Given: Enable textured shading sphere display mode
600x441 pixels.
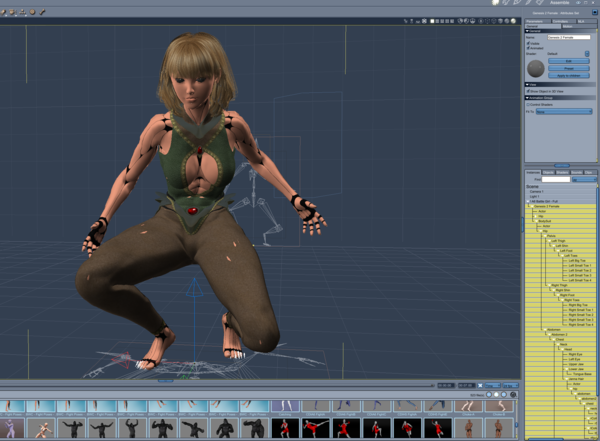Looking at the screenshot, I should [513, 21].
